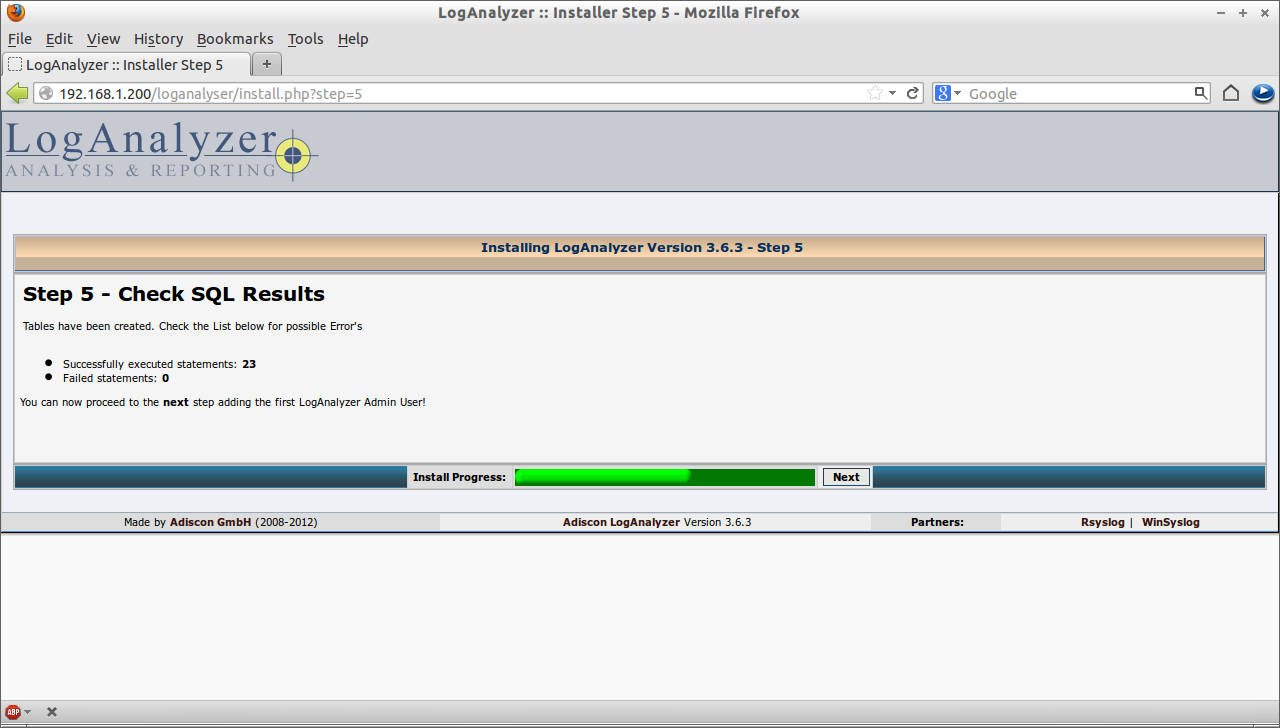The image size is (1280, 728).
Task: Open the Help menu
Action: pyautogui.click(x=353, y=39)
